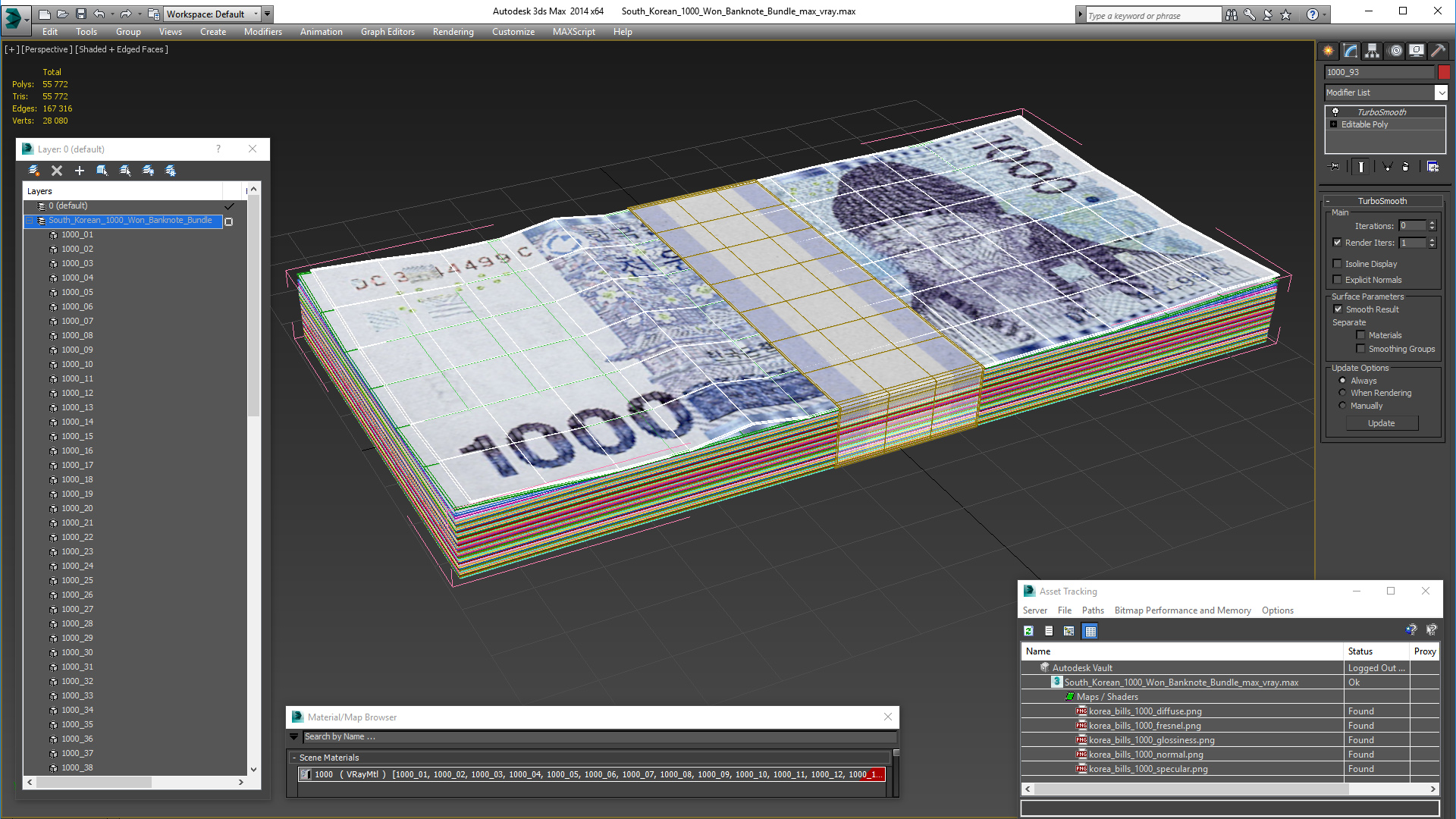Click Table View icon in Asset Tracking
The width and height of the screenshot is (1456, 819).
point(1090,631)
